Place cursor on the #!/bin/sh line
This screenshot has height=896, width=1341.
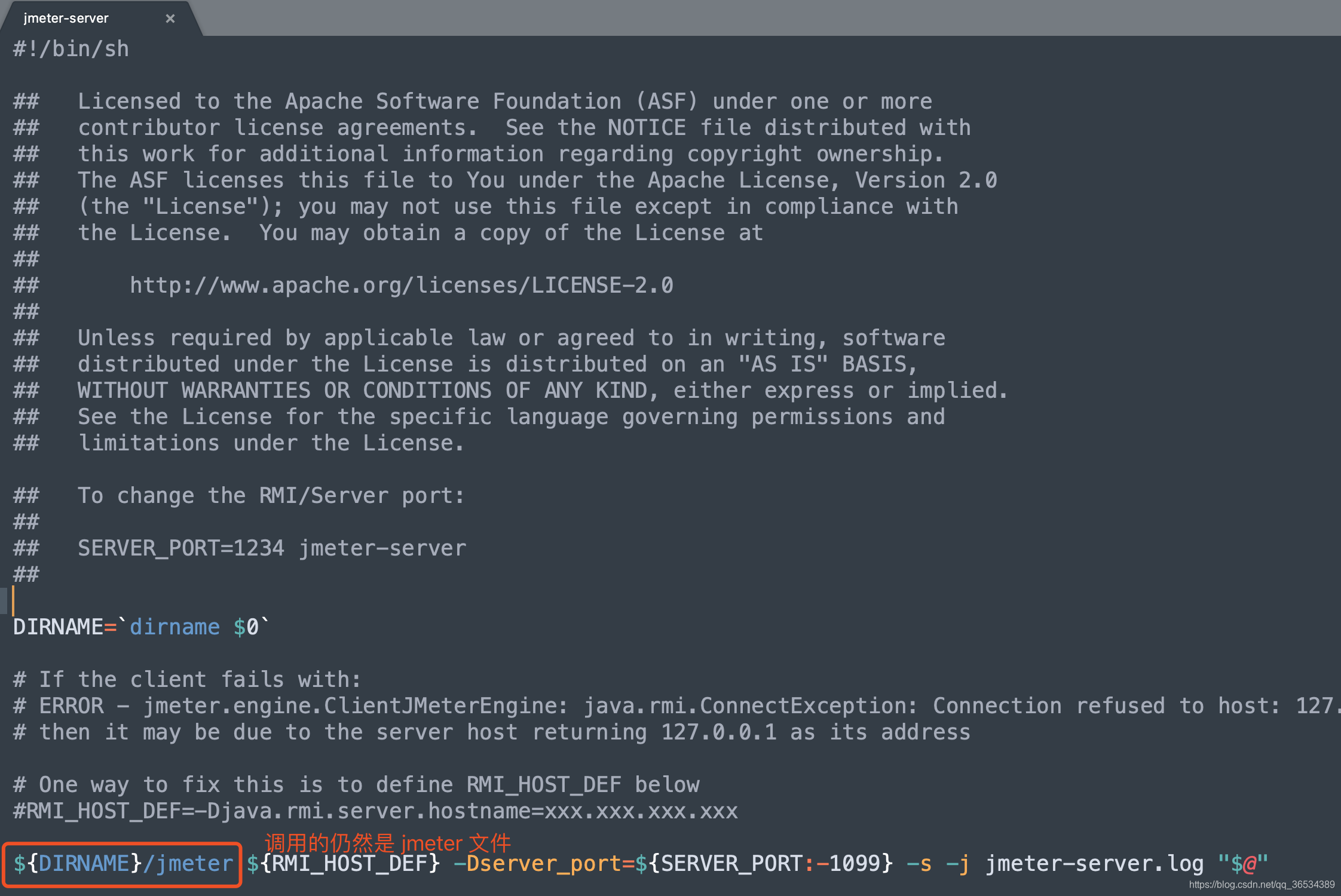tap(71, 49)
